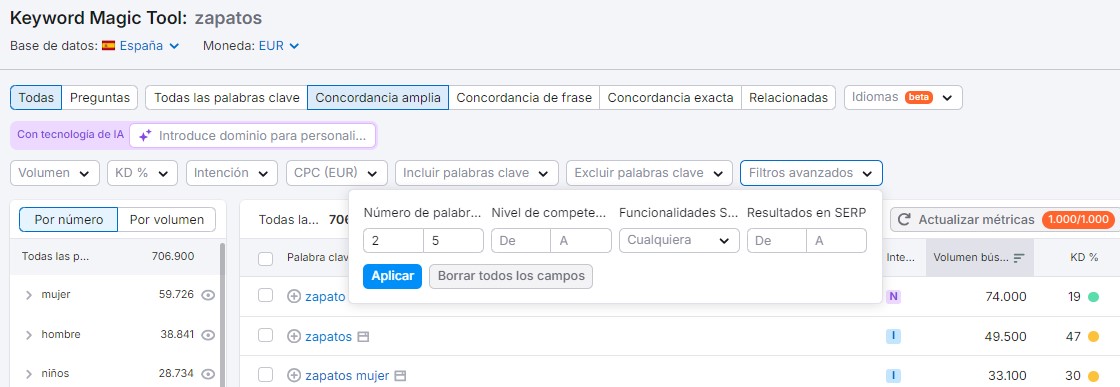Click the Aplicar button
This screenshot has height=387, width=1120.
point(392,276)
